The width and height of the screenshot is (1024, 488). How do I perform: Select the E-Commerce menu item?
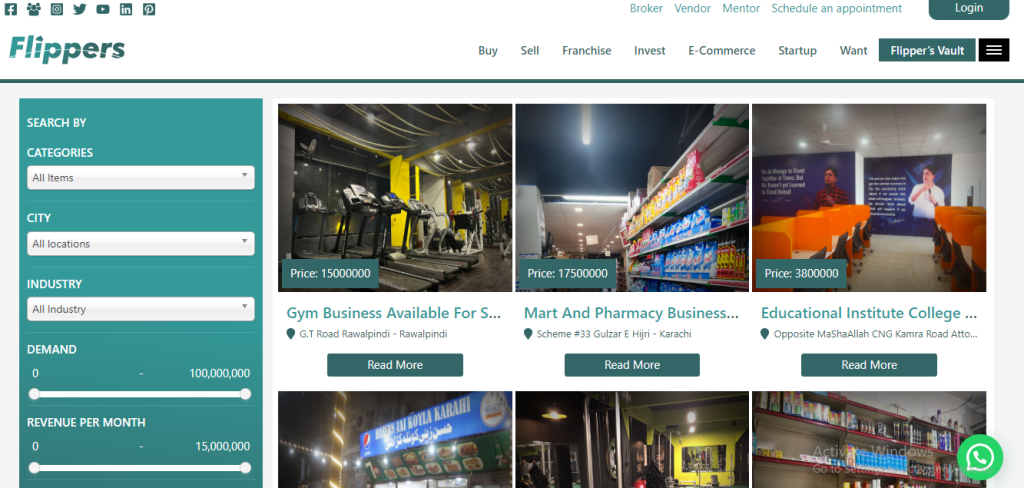(x=722, y=50)
